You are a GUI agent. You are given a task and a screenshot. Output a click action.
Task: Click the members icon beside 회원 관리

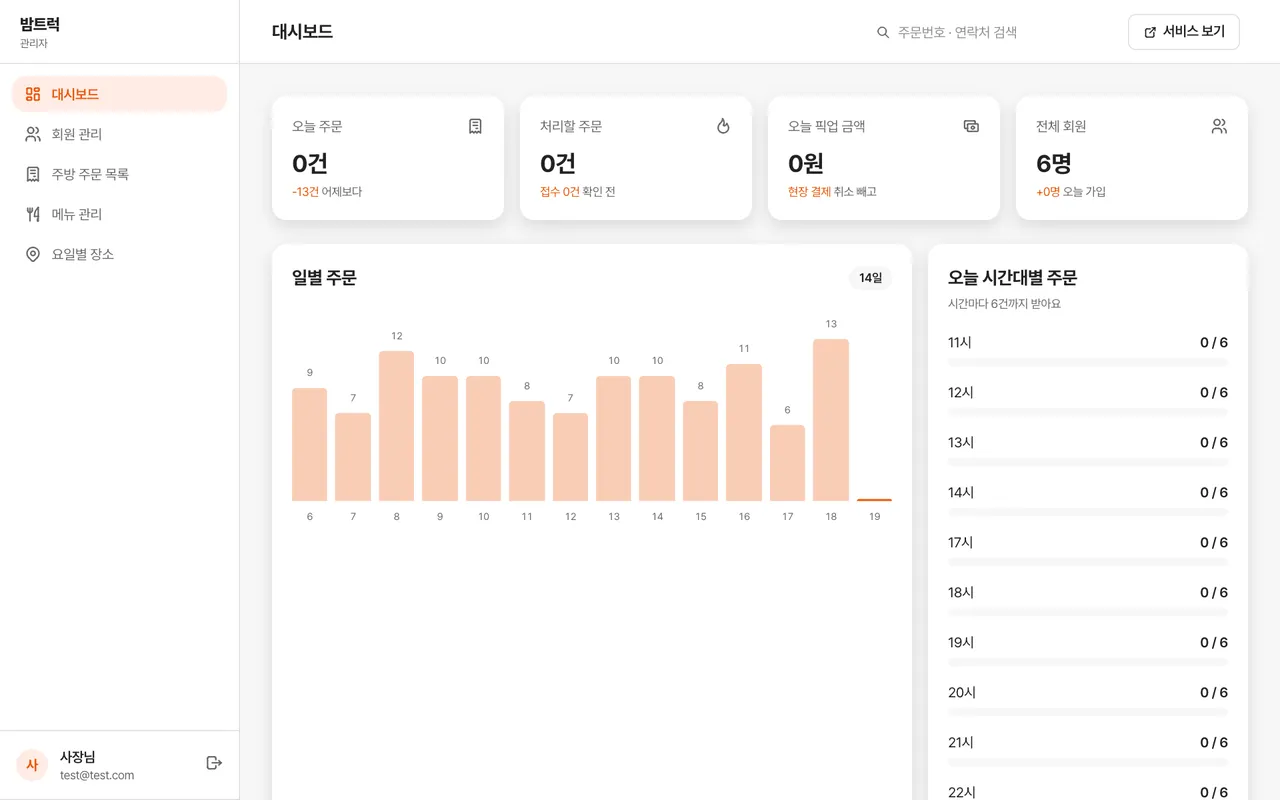pos(33,134)
